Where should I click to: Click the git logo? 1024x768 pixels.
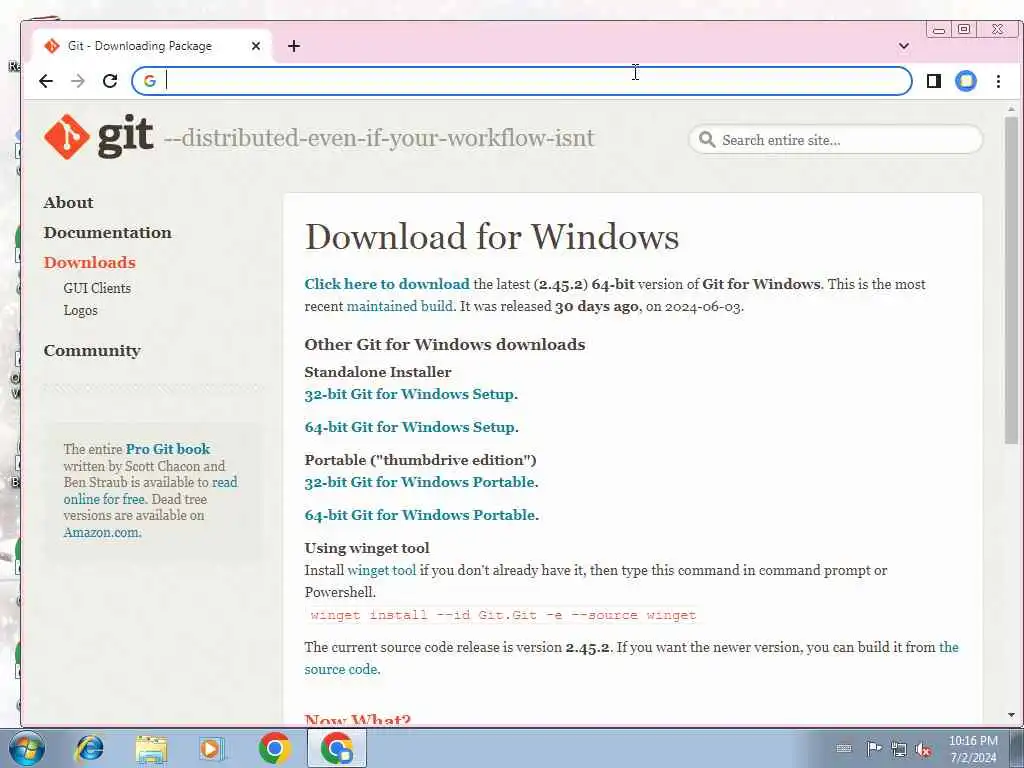click(x=99, y=136)
